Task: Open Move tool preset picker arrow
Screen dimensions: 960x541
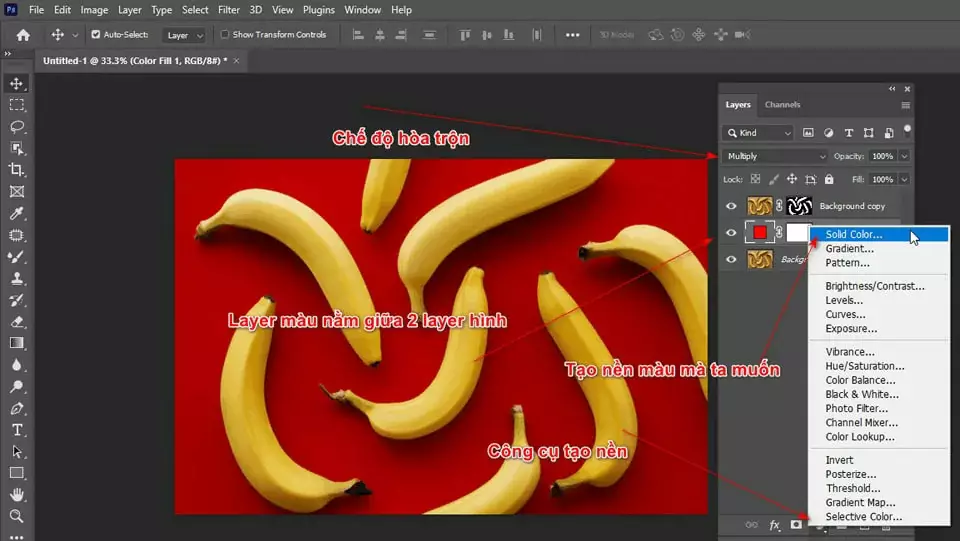Action: coord(75,35)
